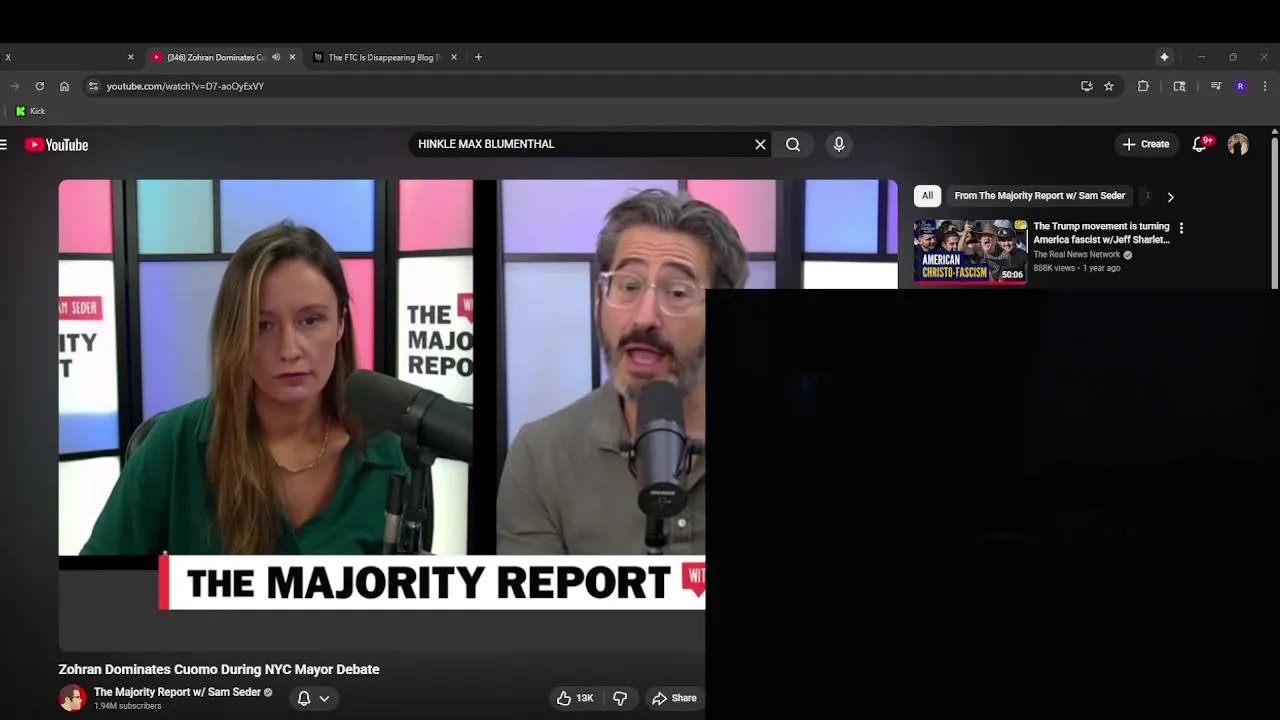Dislike the video with thumbs down
Screen dimensions: 1280x720
620,698
